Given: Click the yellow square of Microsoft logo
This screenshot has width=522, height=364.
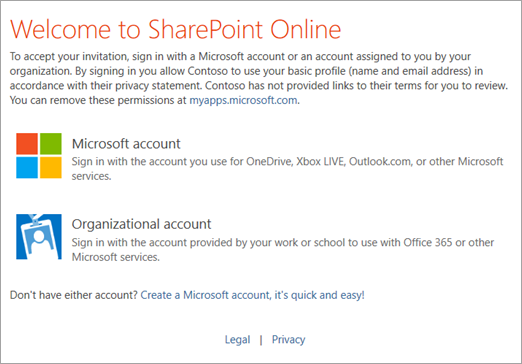Looking at the screenshot, I should click(51, 168).
